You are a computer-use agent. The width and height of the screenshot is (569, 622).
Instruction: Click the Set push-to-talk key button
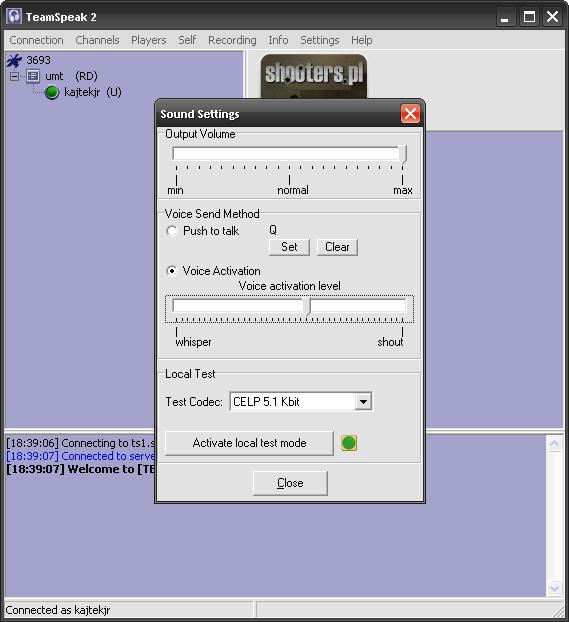[x=289, y=247]
